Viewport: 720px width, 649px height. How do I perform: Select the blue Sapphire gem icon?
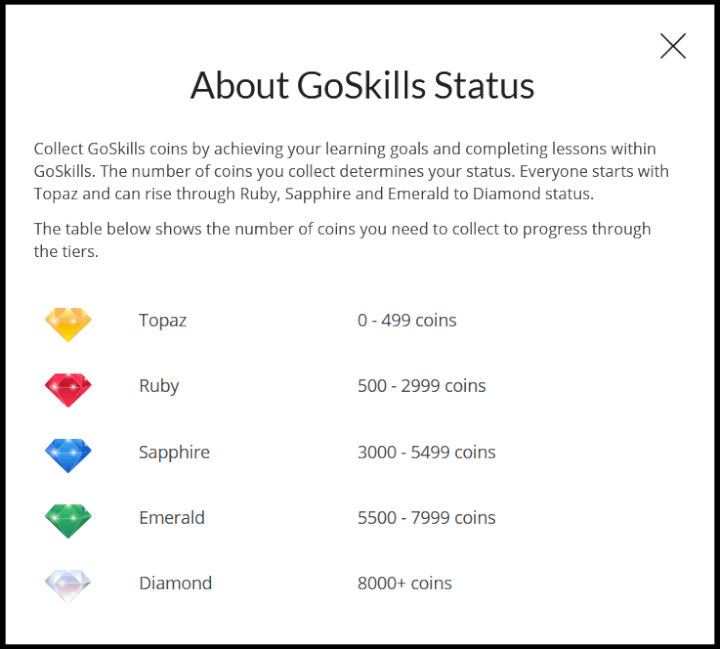click(x=68, y=454)
